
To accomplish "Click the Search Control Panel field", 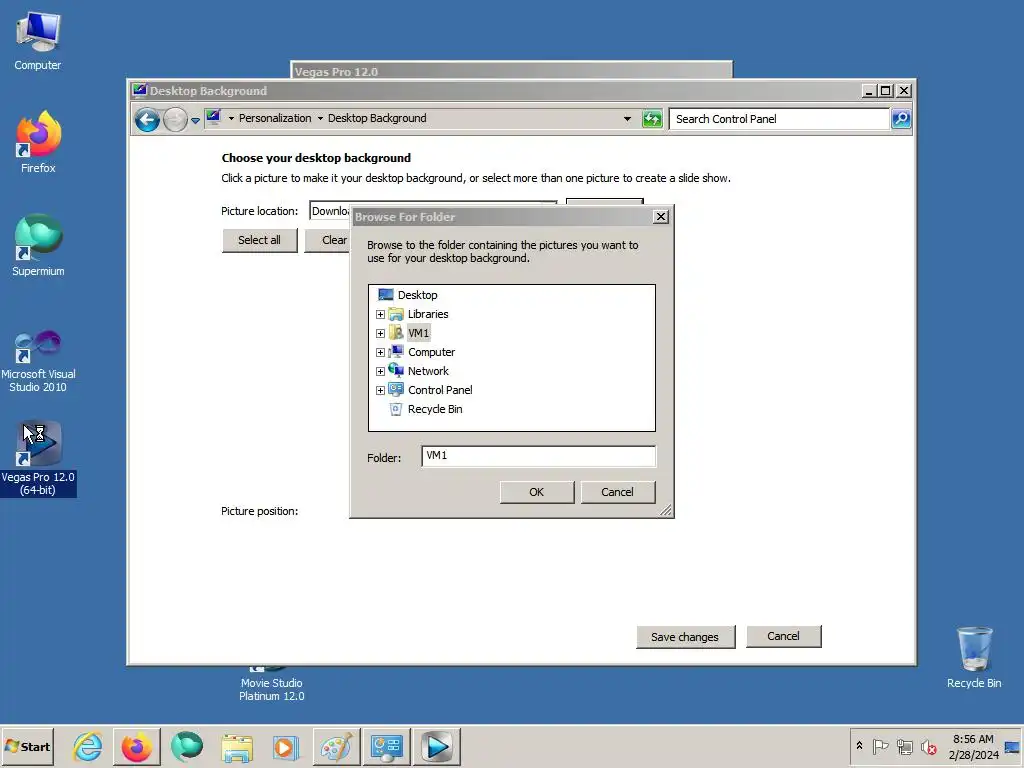I will point(779,119).
